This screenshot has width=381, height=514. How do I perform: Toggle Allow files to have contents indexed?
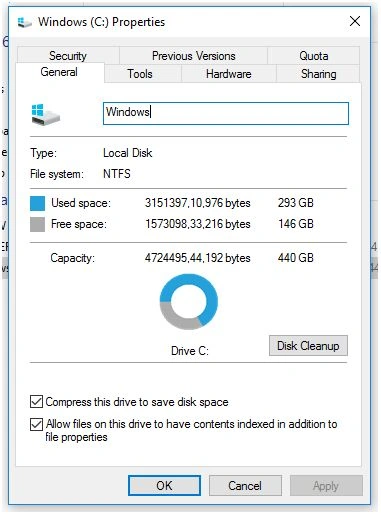(36, 424)
